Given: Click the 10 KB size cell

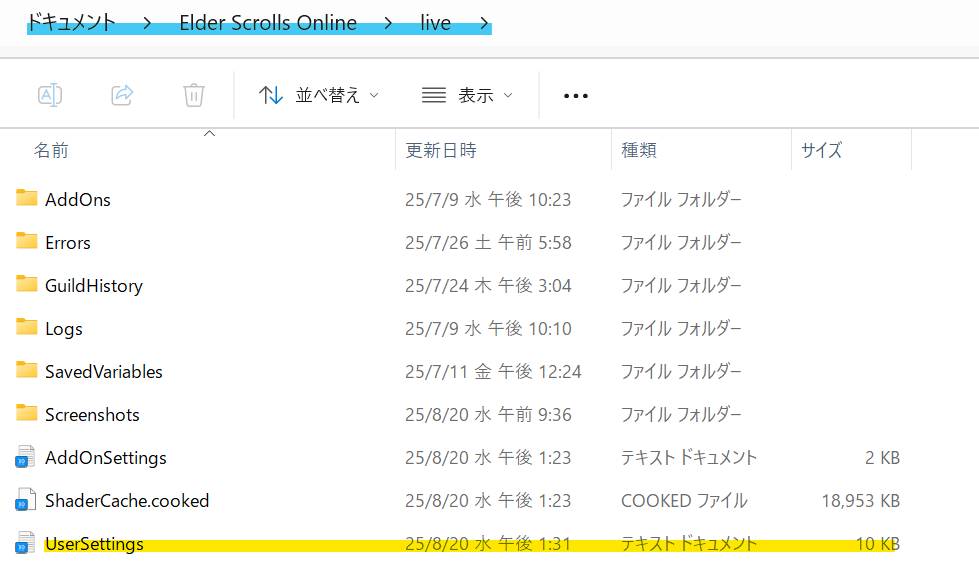Looking at the screenshot, I should [878, 544].
